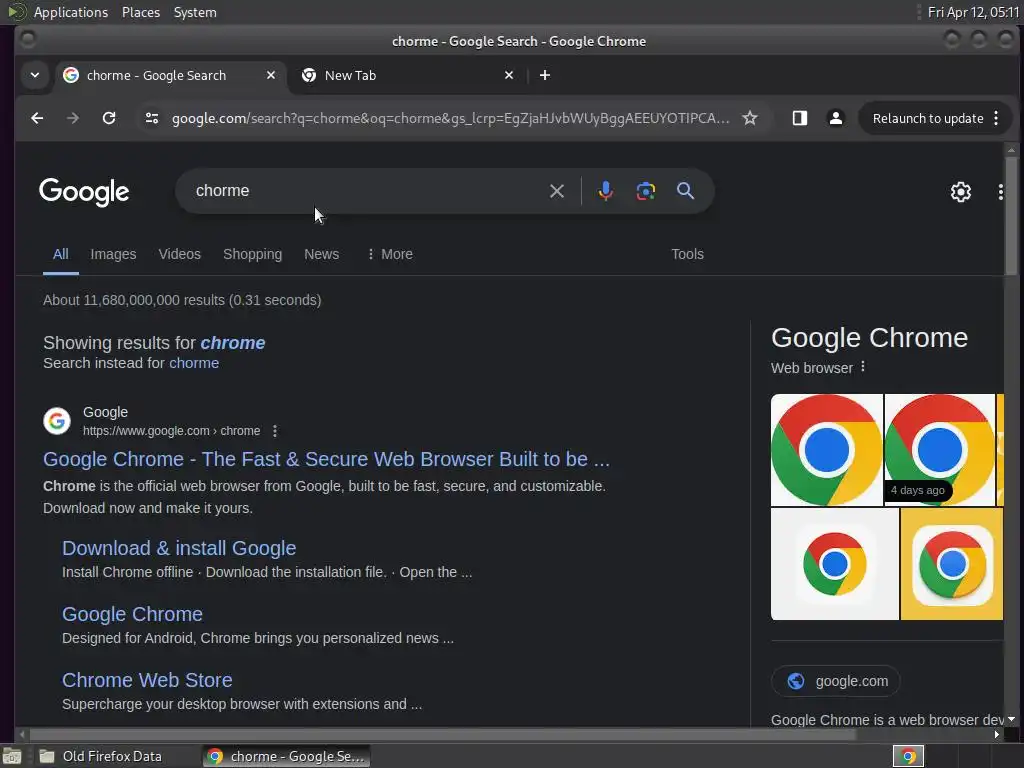Open the Google Chrome sitelink for Android
The height and width of the screenshot is (768, 1024).
click(133, 614)
